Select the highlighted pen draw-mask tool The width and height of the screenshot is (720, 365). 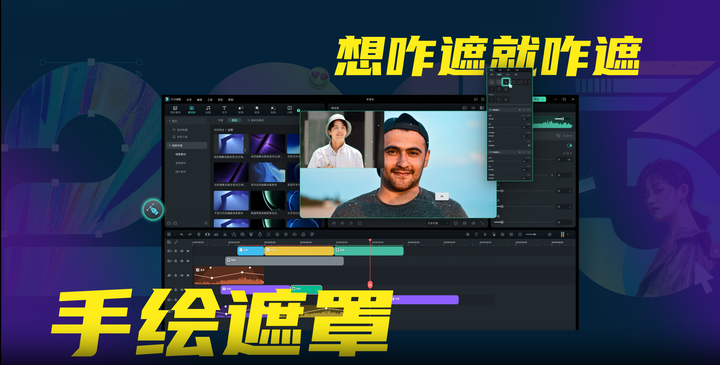[506, 82]
